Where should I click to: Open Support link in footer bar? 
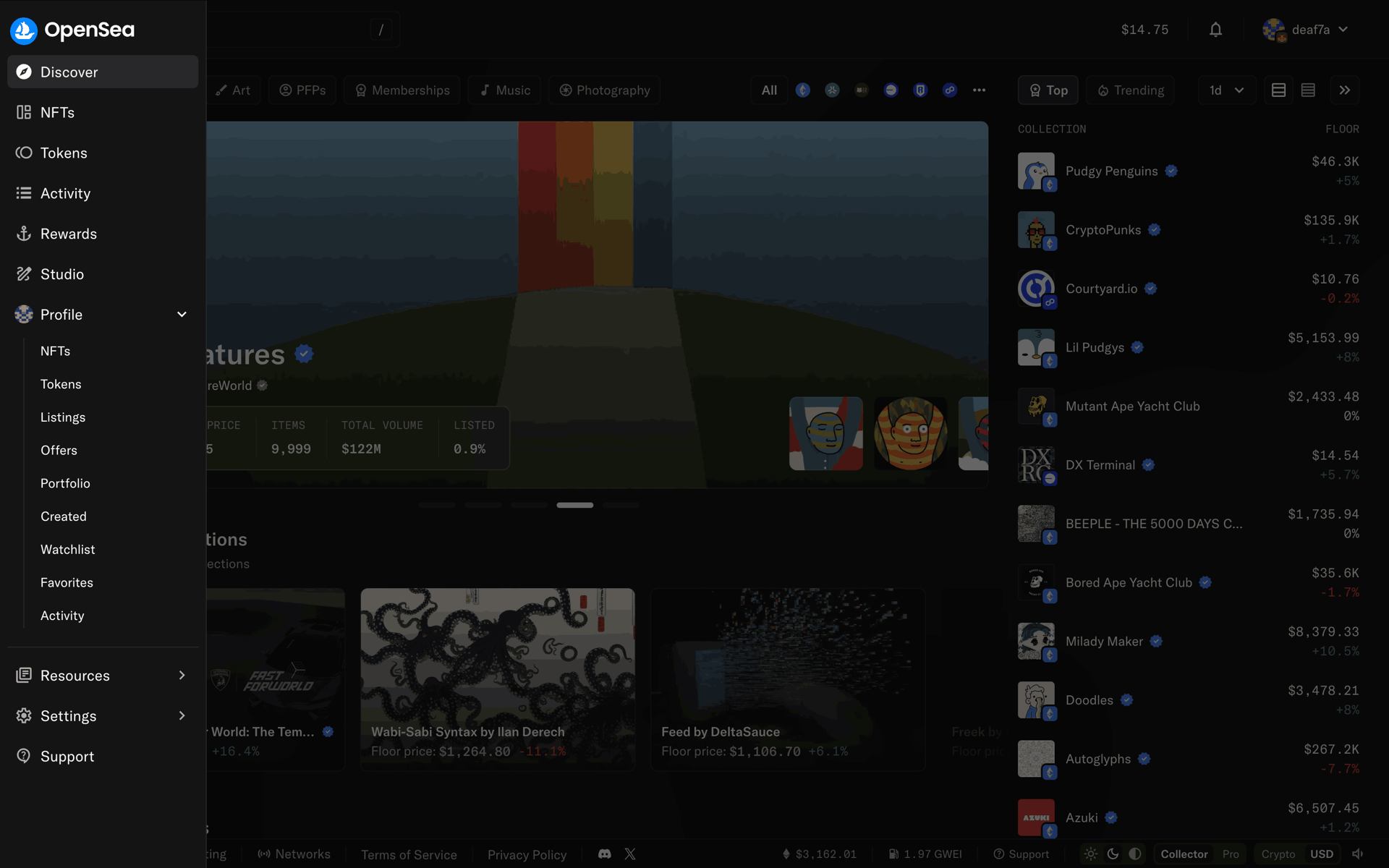pos(1021,854)
